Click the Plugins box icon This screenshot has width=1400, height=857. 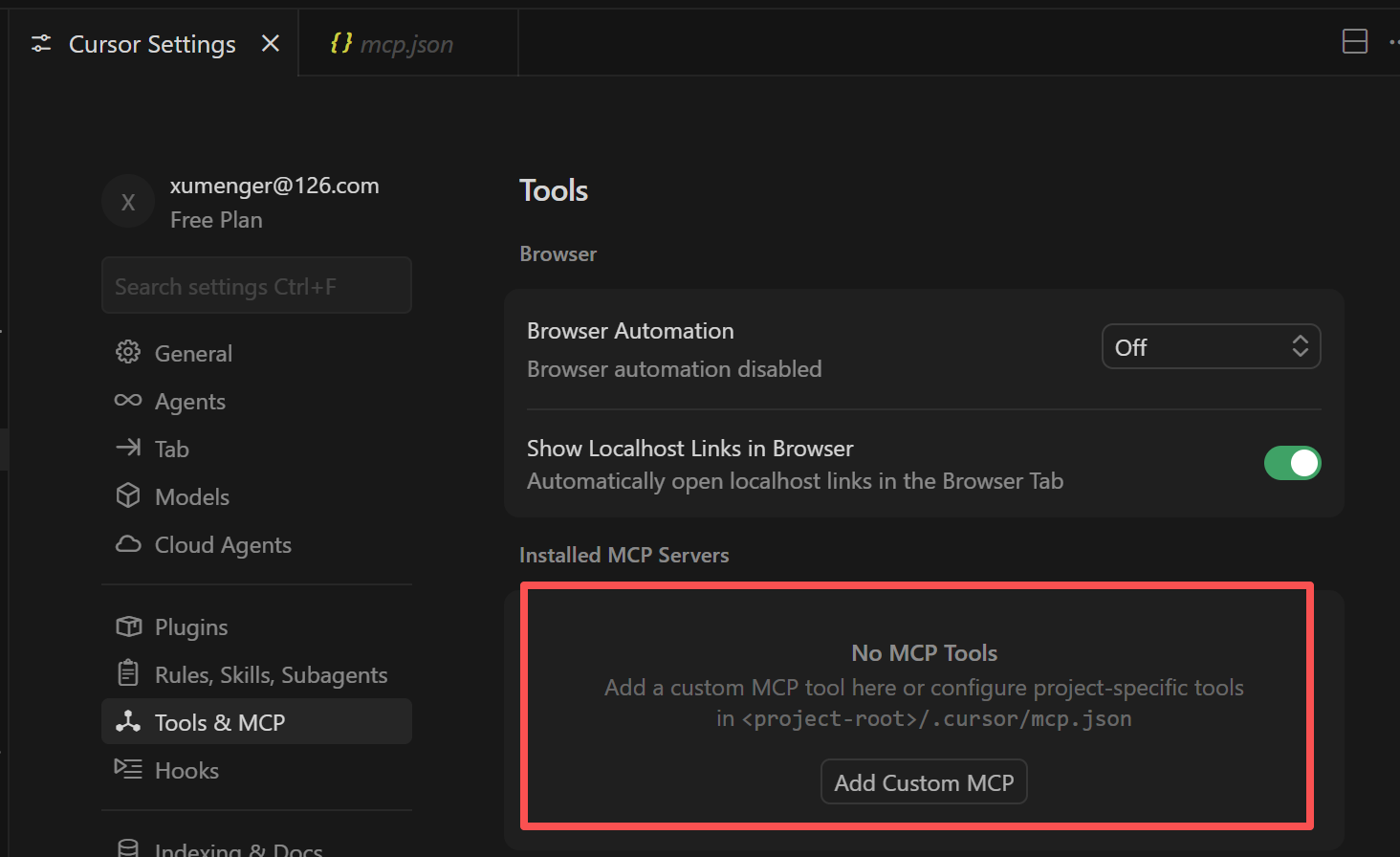click(128, 626)
